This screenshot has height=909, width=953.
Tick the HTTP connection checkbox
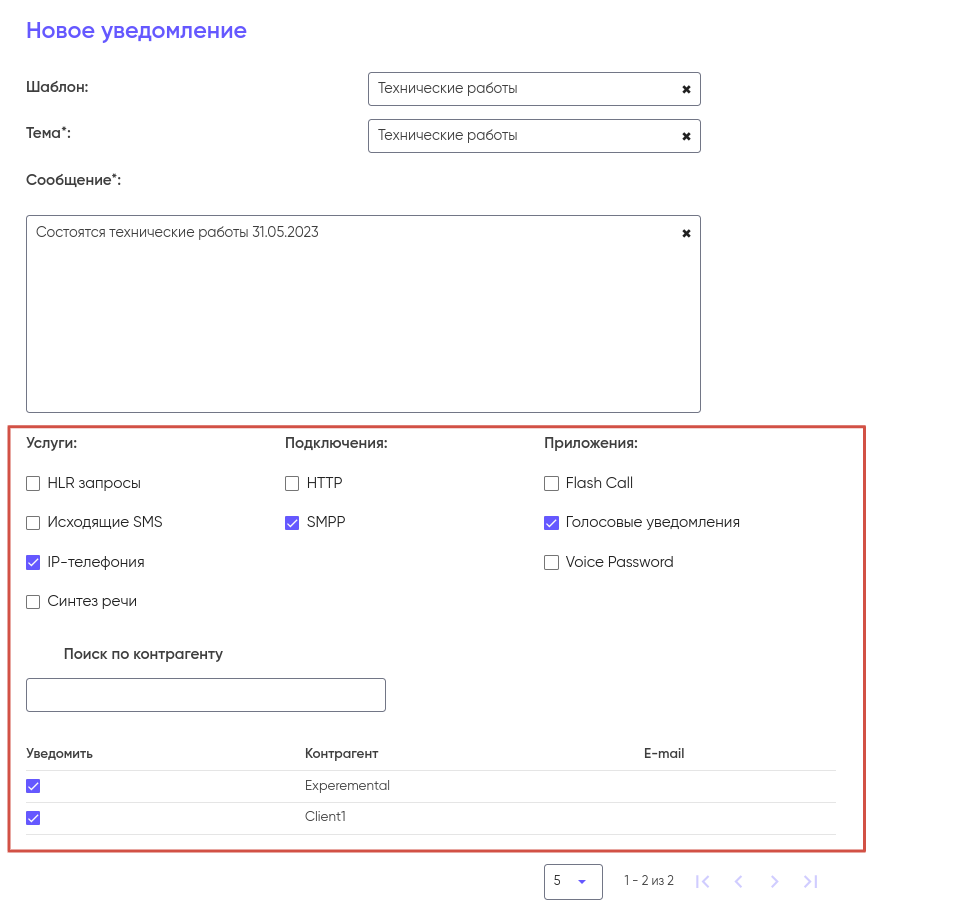click(292, 484)
